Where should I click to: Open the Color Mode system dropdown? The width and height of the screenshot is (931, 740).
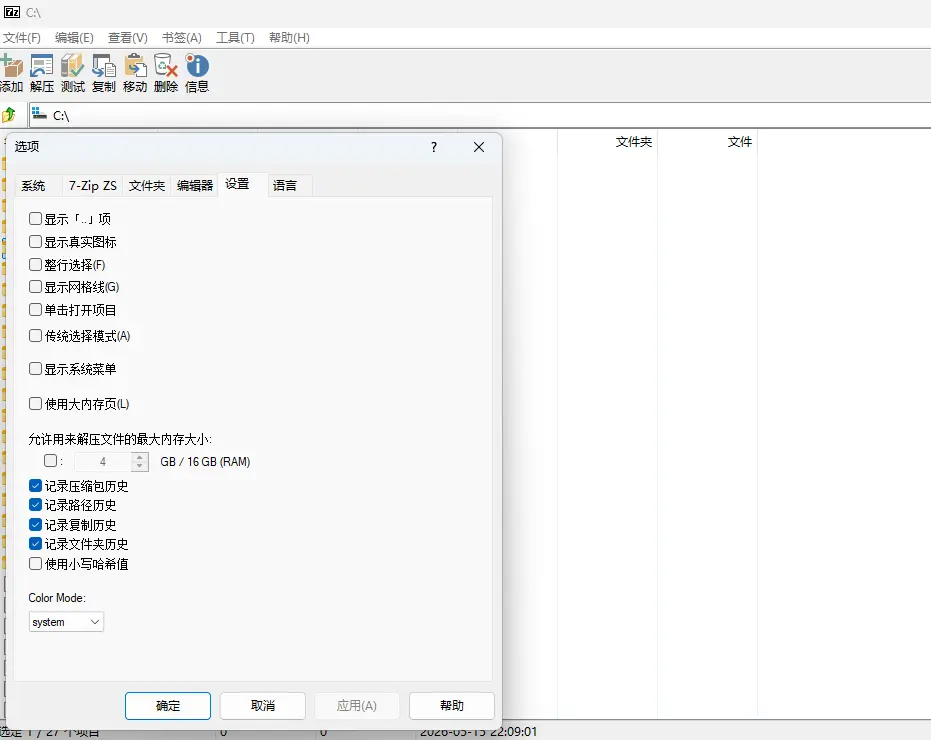pos(66,622)
